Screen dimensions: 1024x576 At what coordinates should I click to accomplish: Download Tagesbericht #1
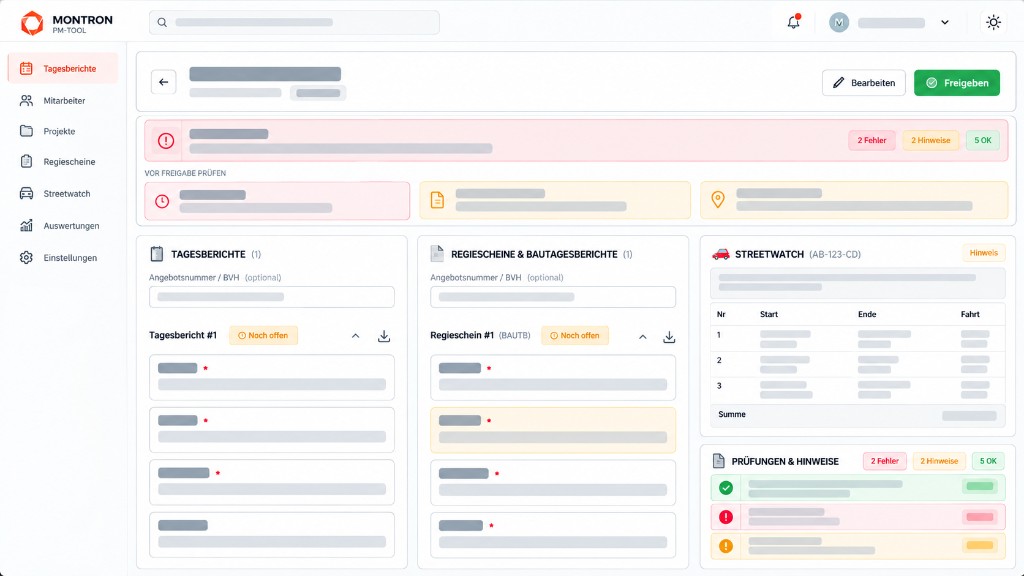pyautogui.click(x=384, y=336)
